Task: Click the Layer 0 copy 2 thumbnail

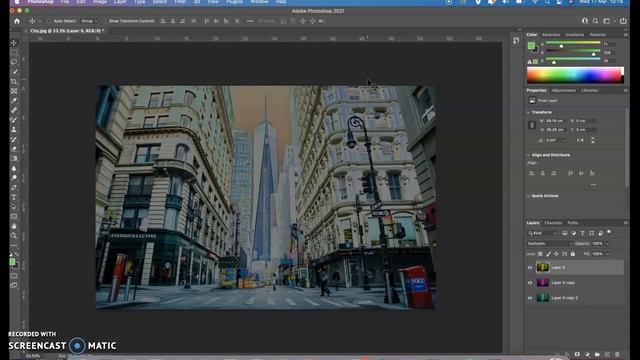Action: [542, 298]
